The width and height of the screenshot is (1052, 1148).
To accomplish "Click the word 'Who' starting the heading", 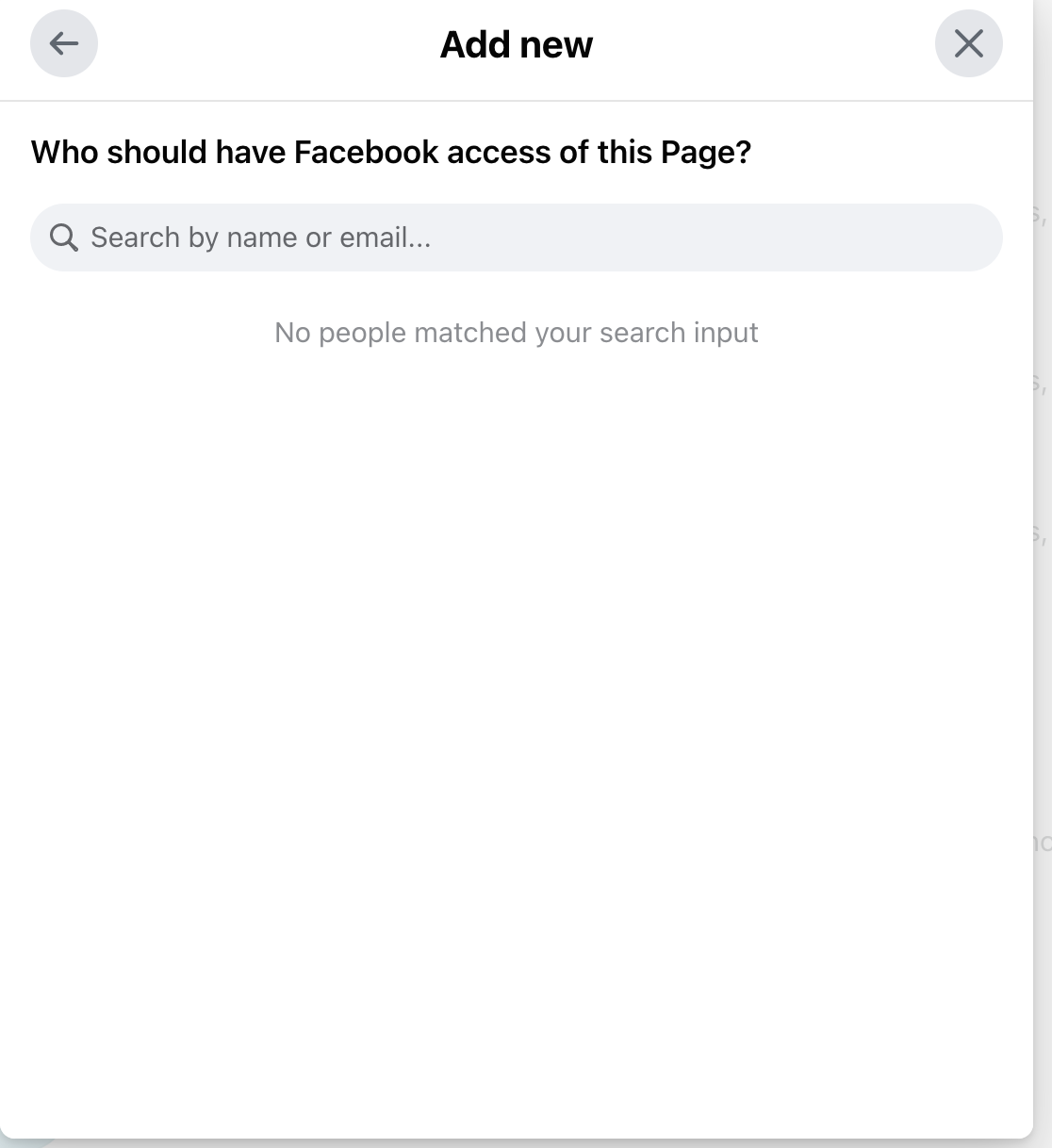I will click(x=65, y=152).
